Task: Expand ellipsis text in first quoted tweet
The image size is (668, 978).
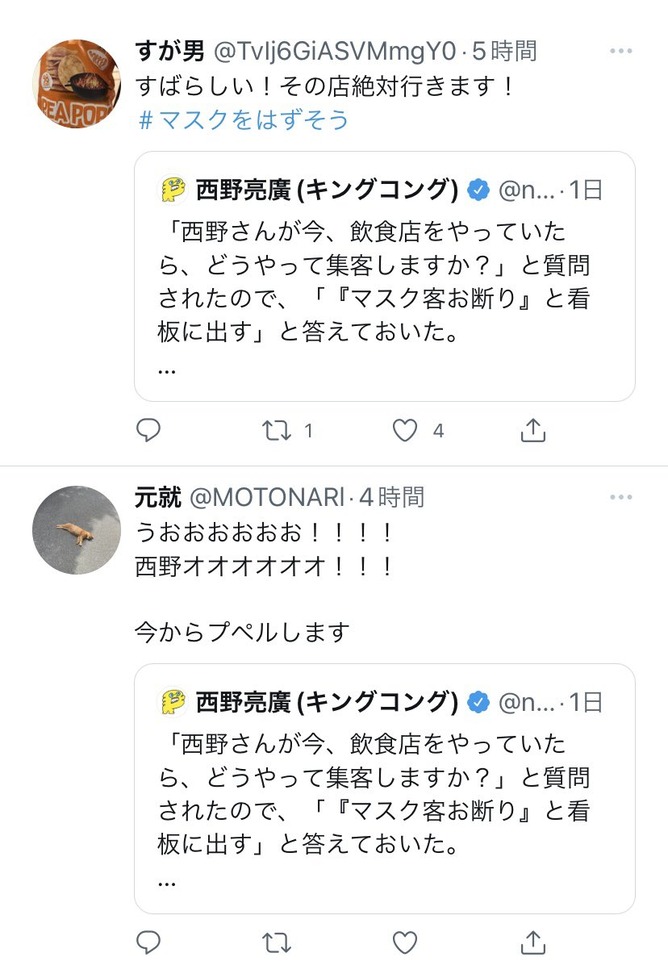Action: click(167, 369)
